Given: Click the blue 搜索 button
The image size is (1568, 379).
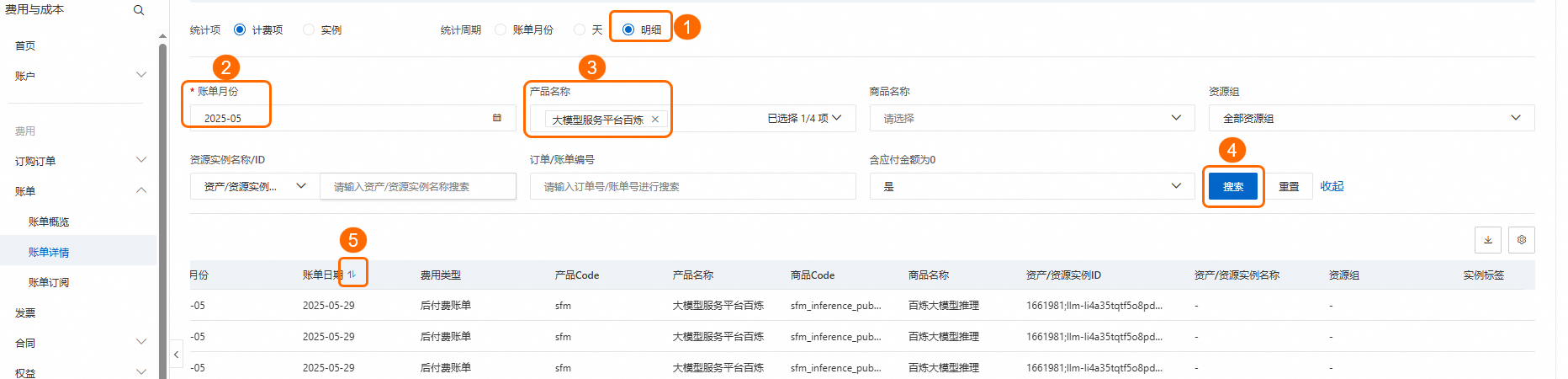Looking at the screenshot, I should (x=1233, y=186).
